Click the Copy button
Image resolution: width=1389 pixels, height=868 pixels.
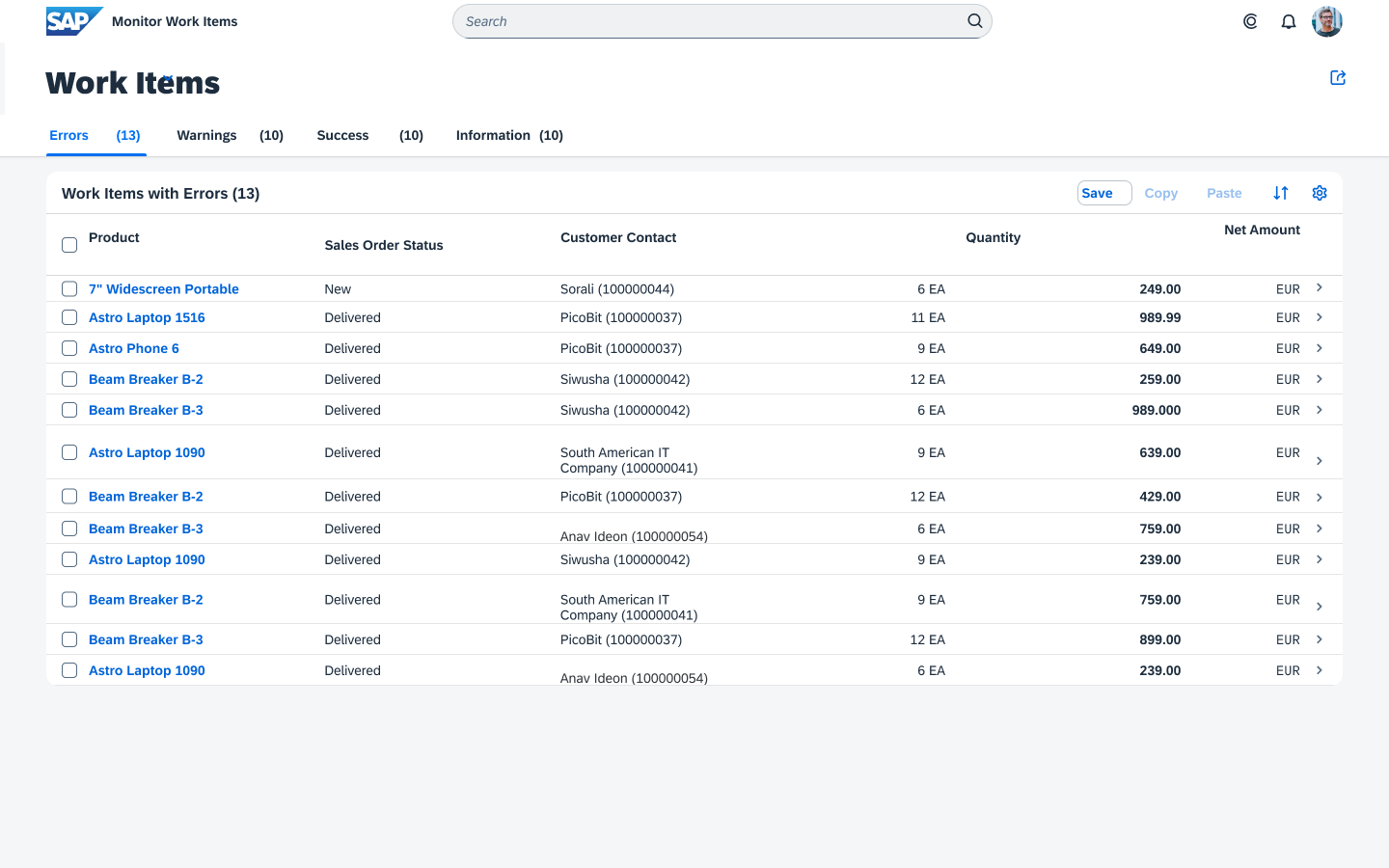click(1161, 193)
